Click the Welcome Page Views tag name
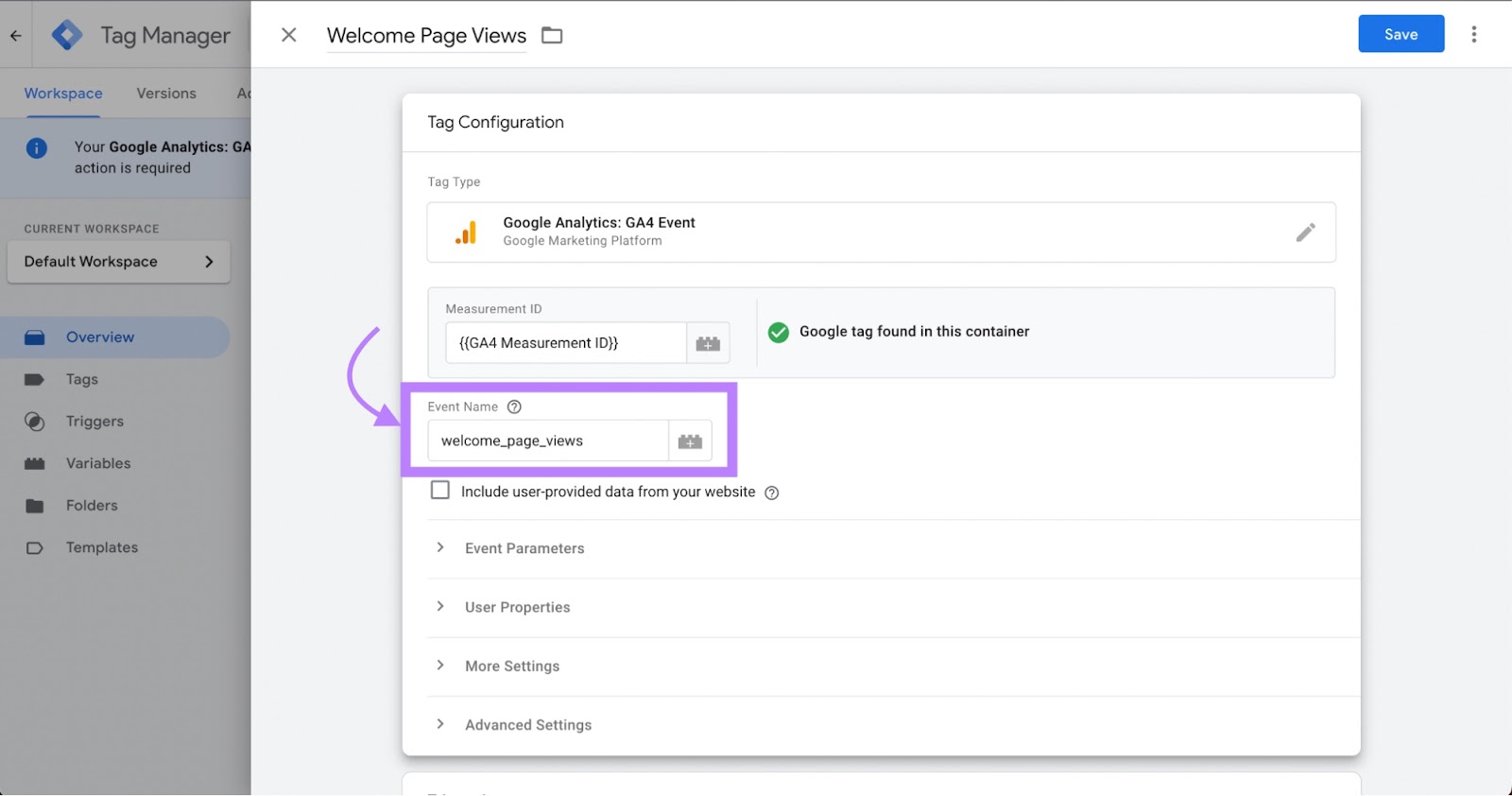 click(426, 36)
